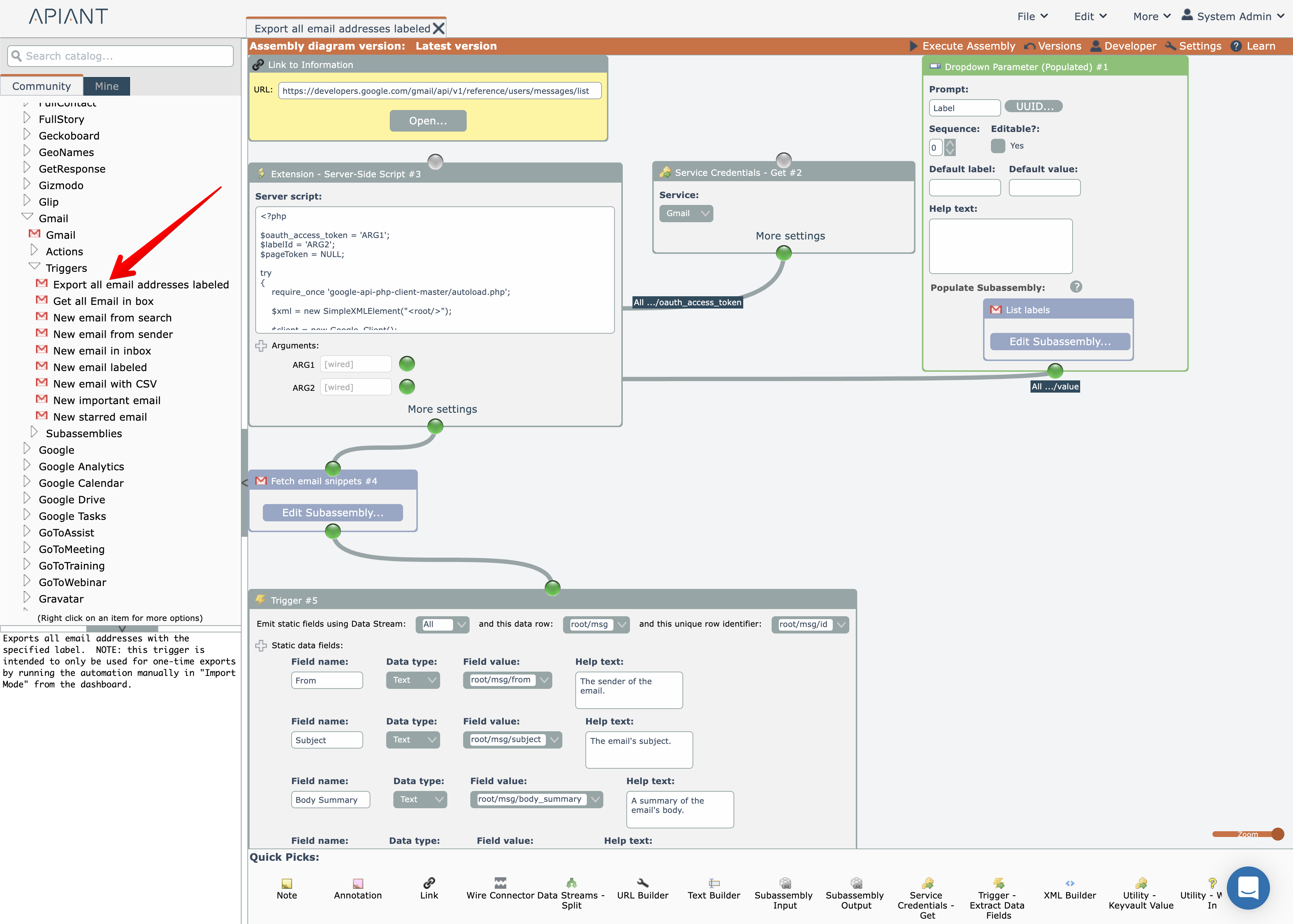The width and height of the screenshot is (1293, 924).
Task: Switch to the Mine tab
Action: [107, 86]
